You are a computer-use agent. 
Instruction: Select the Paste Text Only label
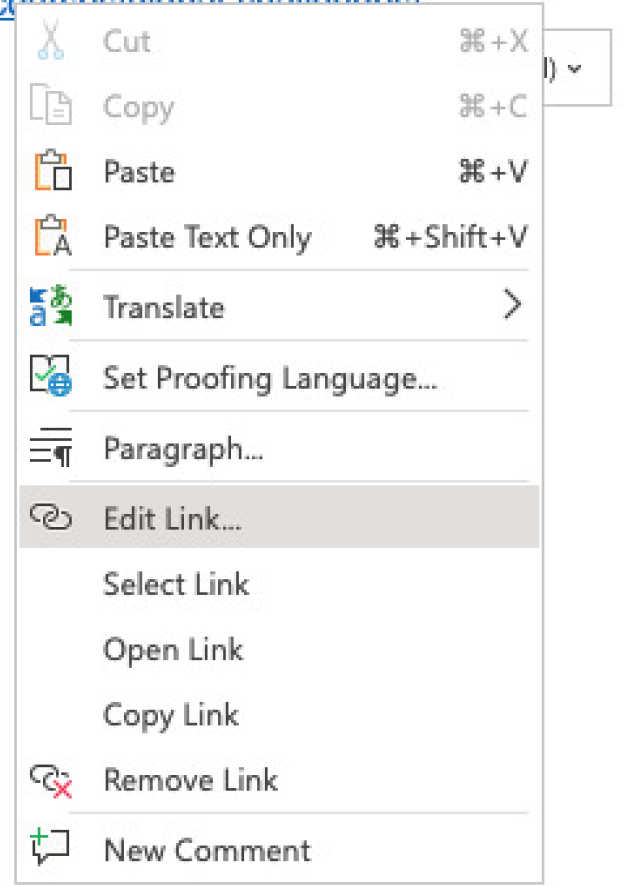[207, 238]
